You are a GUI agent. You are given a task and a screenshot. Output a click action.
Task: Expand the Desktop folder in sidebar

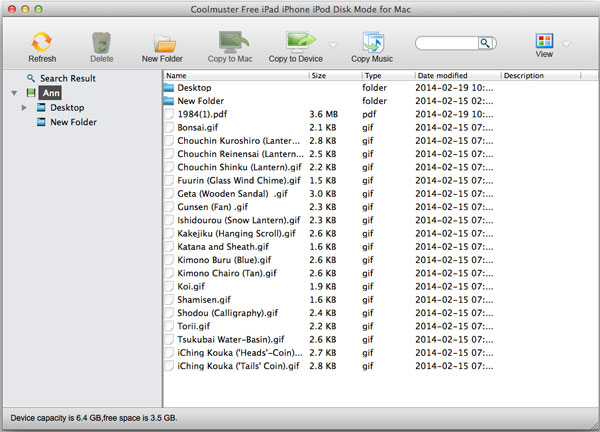pos(24,108)
